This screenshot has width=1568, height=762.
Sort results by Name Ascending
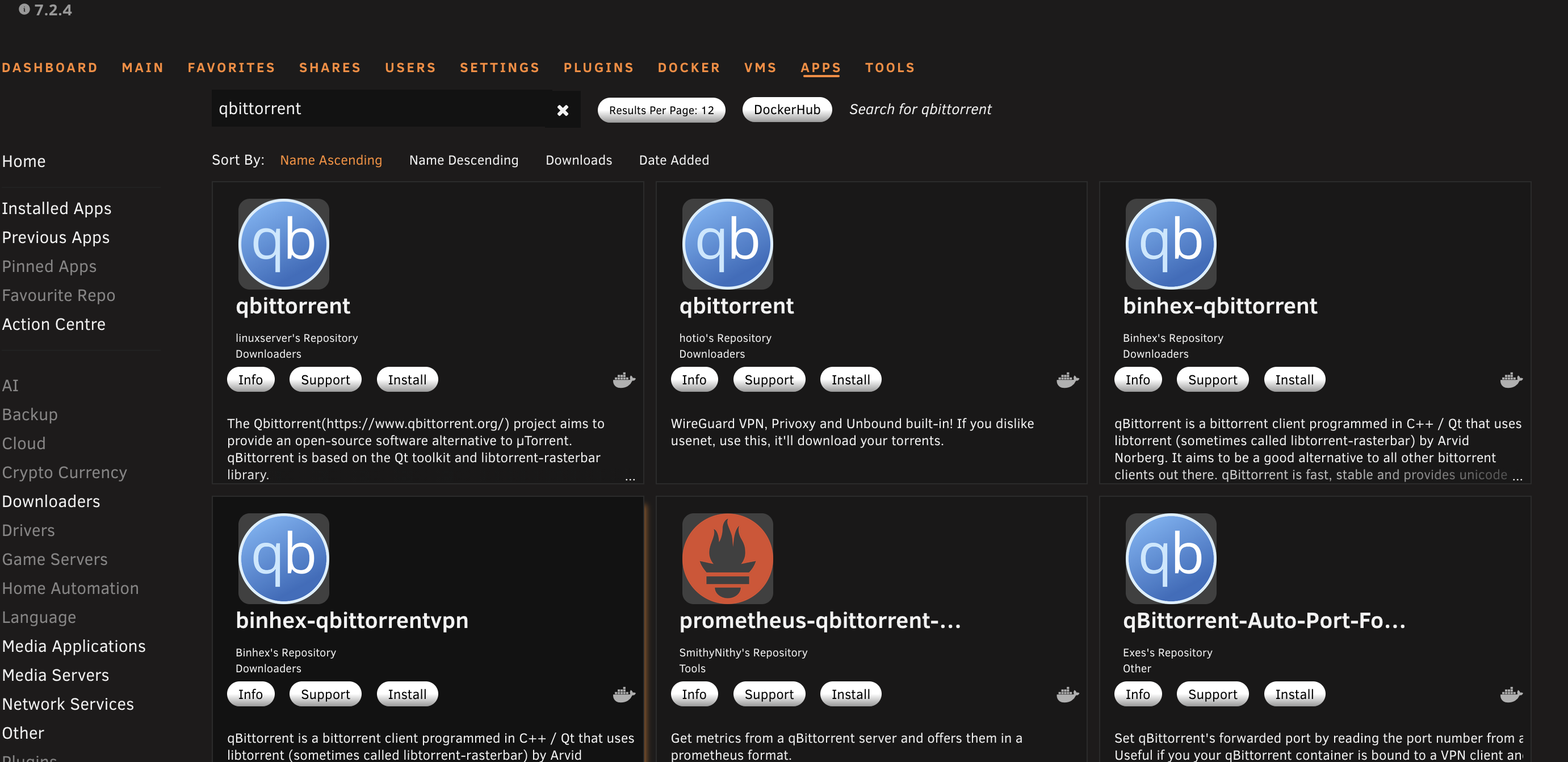click(x=331, y=160)
